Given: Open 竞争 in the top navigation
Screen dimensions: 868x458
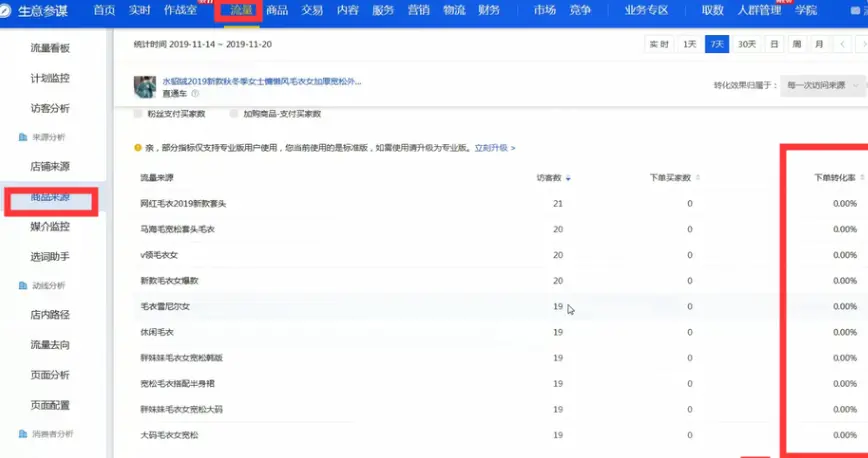Looking at the screenshot, I should tap(580, 10).
